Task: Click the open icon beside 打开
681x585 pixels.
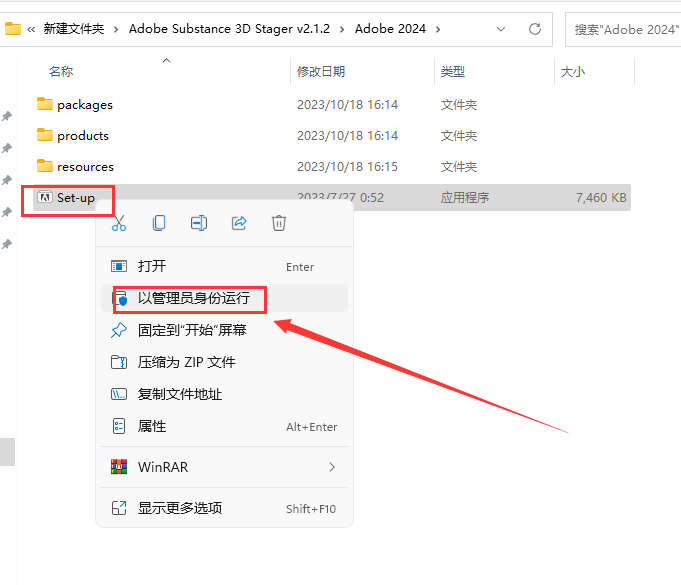Action: click(119, 266)
